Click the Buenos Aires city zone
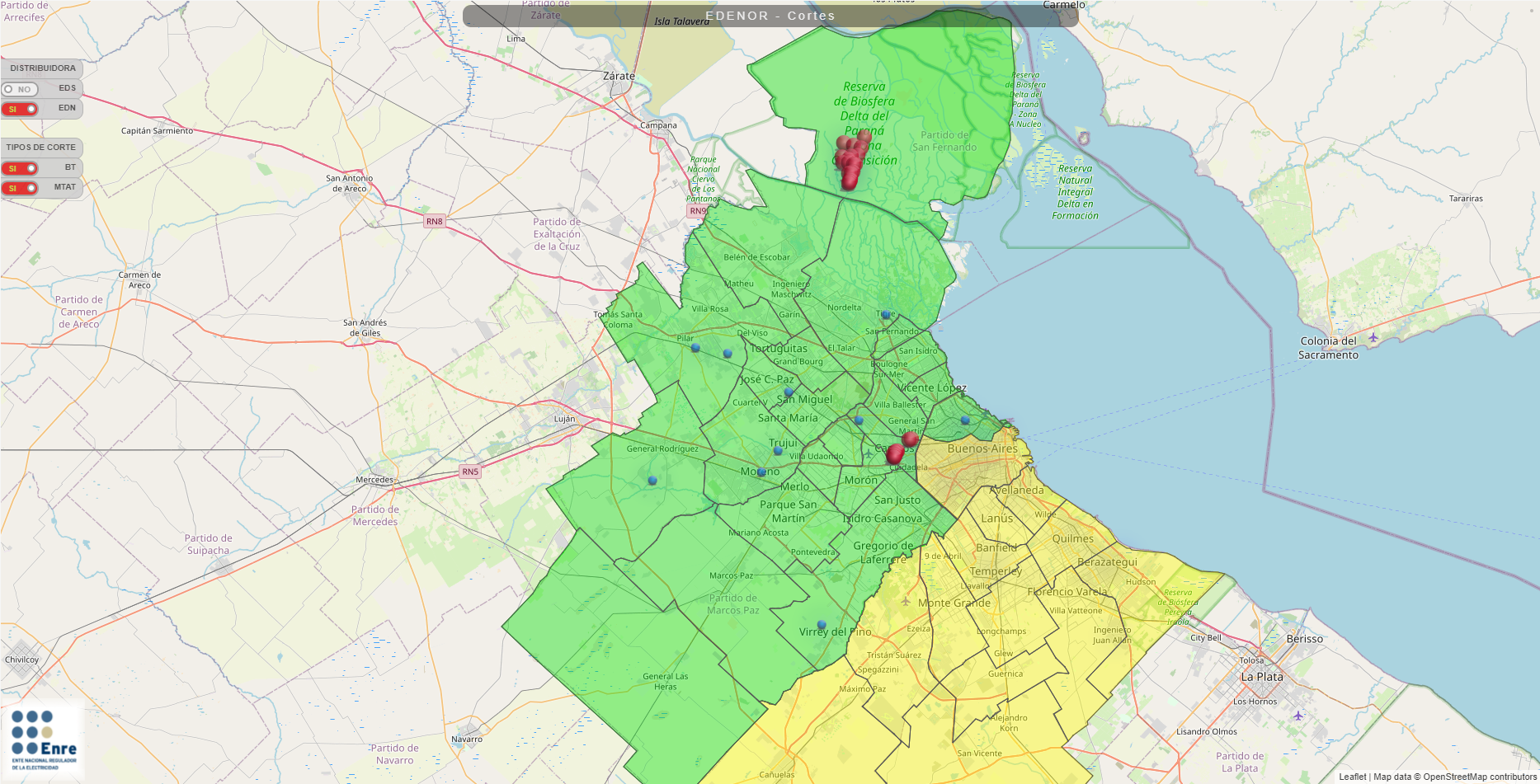1540x784 pixels. point(982,448)
